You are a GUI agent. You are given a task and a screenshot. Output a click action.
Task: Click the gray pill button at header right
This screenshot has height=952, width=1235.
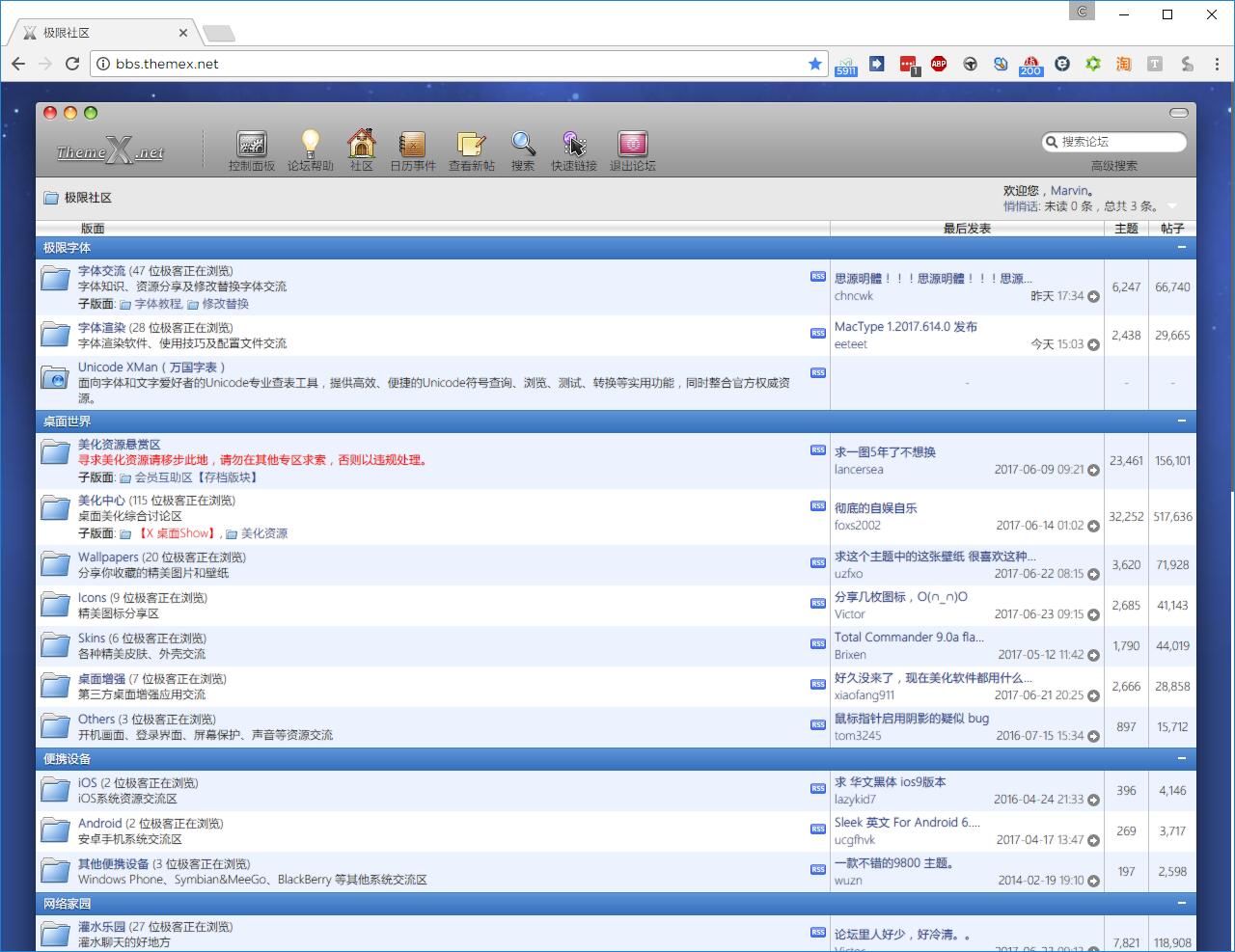[x=1178, y=113]
